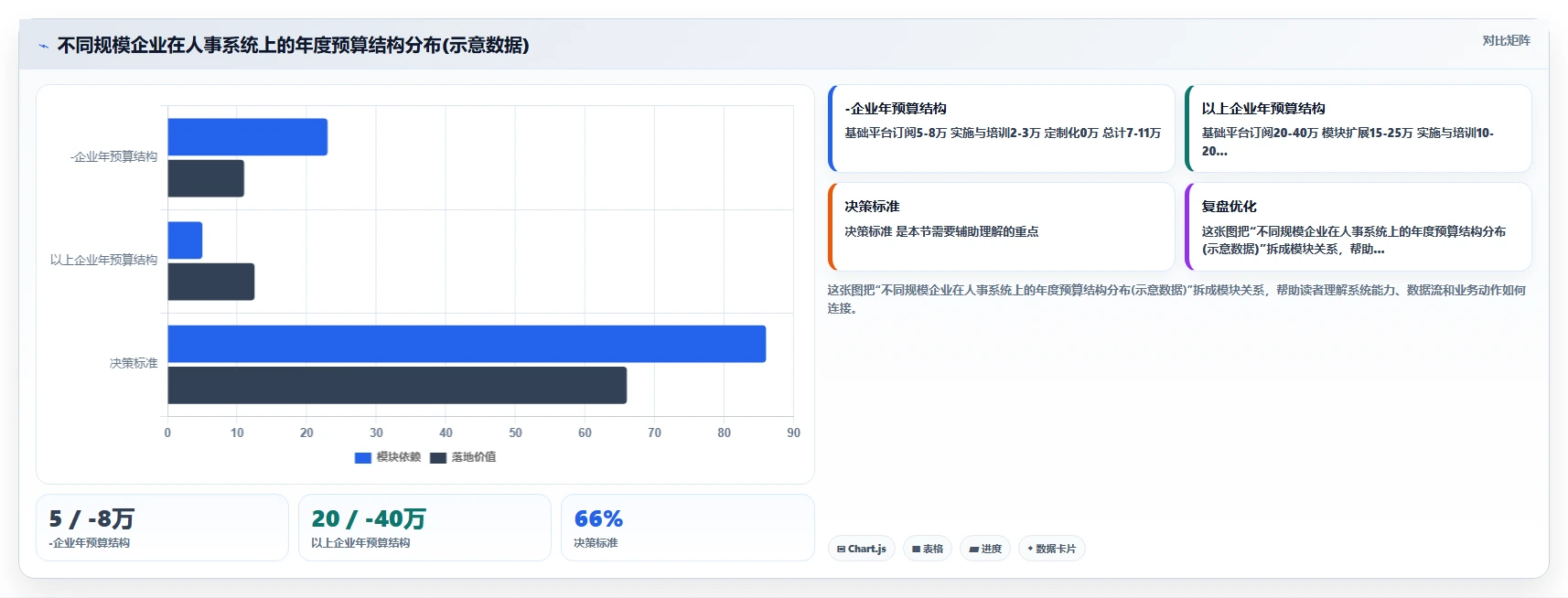Click the y-axis label -企业年预算结构
1568x598 pixels.
tap(113, 157)
